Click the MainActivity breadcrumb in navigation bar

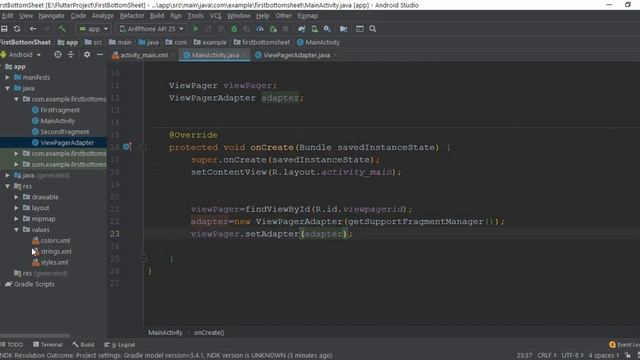point(318,42)
